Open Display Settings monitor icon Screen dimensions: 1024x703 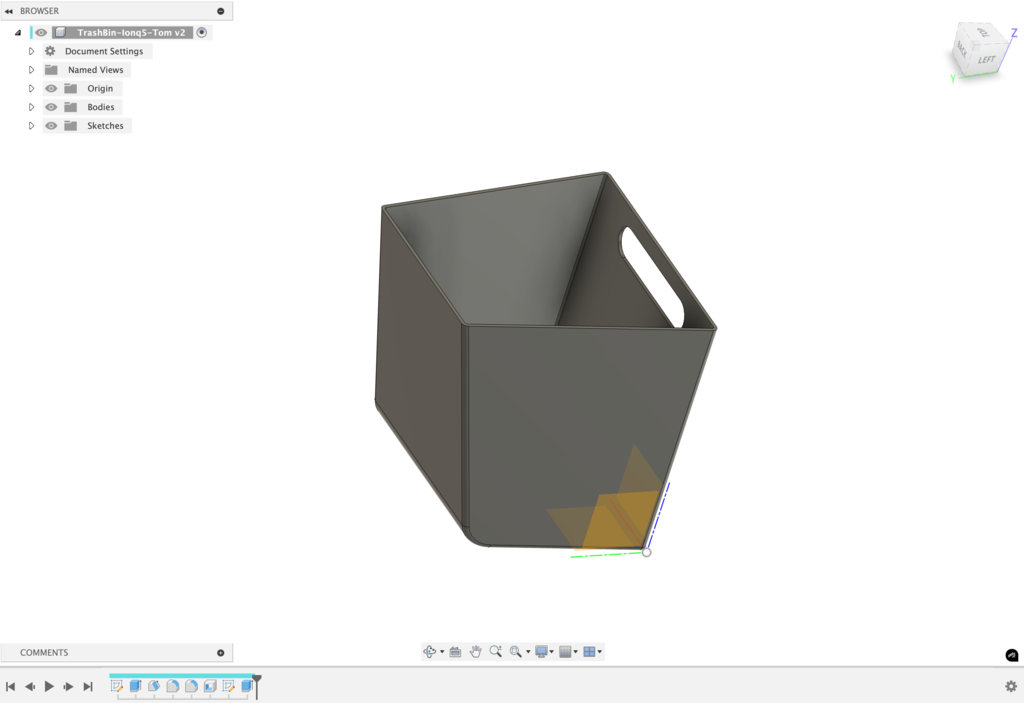point(541,652)
